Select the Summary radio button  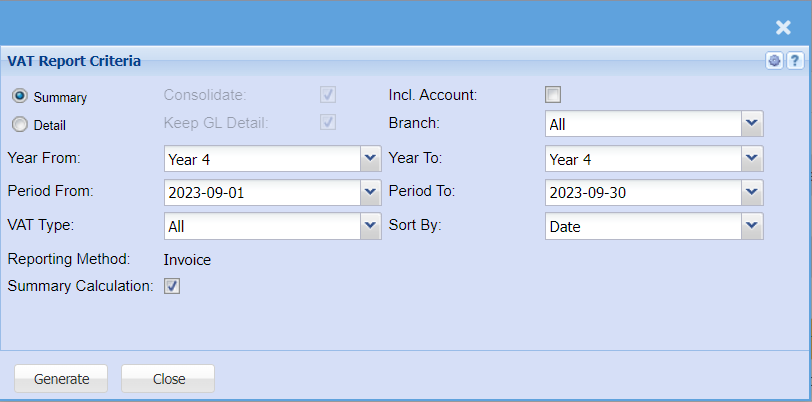20,96
